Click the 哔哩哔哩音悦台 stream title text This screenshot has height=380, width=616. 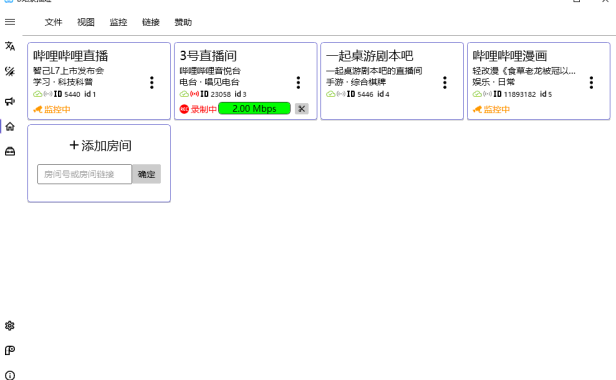[210, 71]
